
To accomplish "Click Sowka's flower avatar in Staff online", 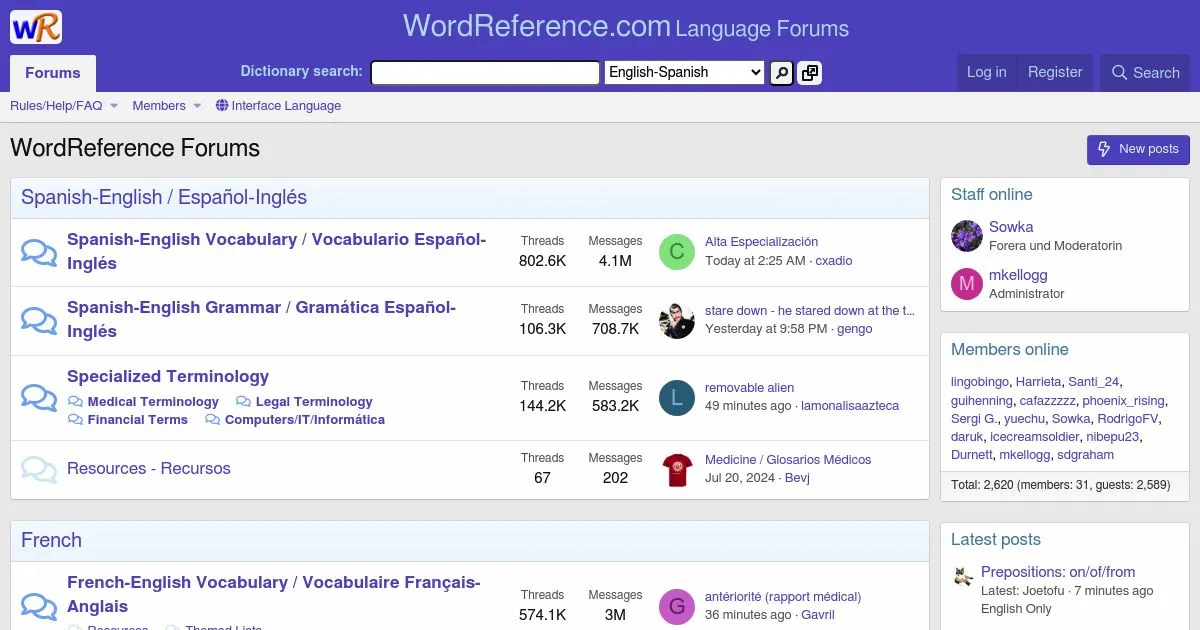I will tap(967, 236).
